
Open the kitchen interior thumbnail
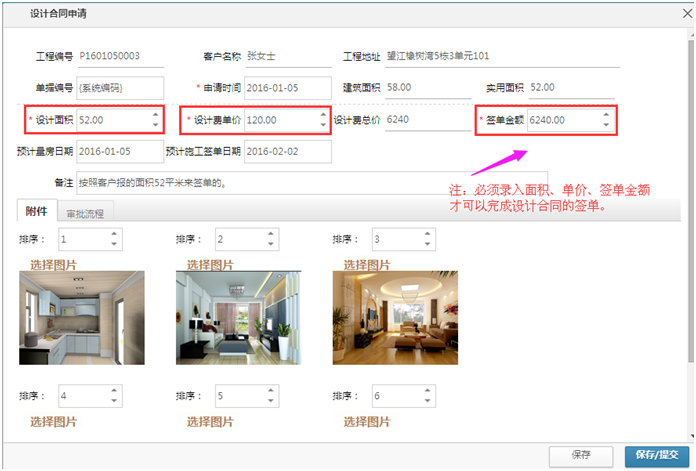click(81, 317)
